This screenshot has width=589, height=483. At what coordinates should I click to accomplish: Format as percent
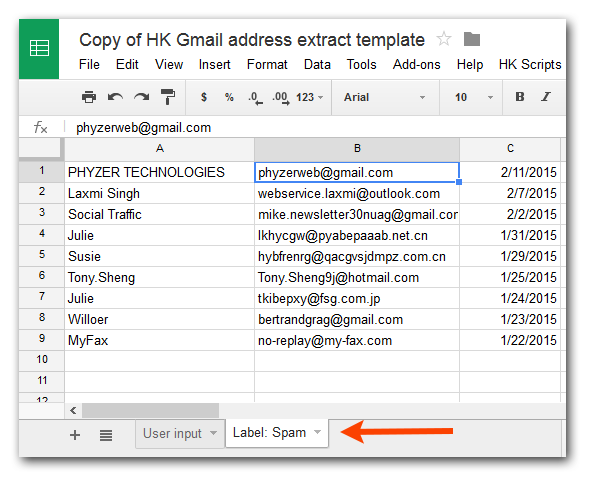[x=229, y=97]
